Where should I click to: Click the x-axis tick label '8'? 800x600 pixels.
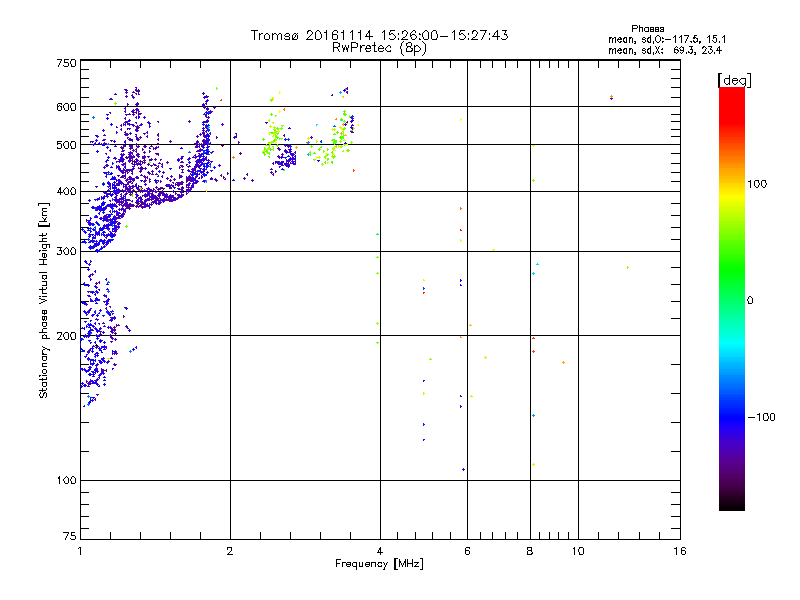pyautogui.click(x=530, y=551)
